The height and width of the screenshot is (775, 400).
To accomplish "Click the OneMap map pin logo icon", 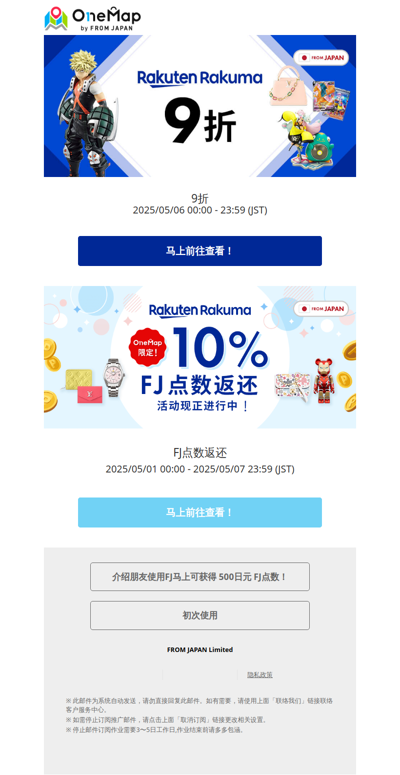I will point(56,18).
